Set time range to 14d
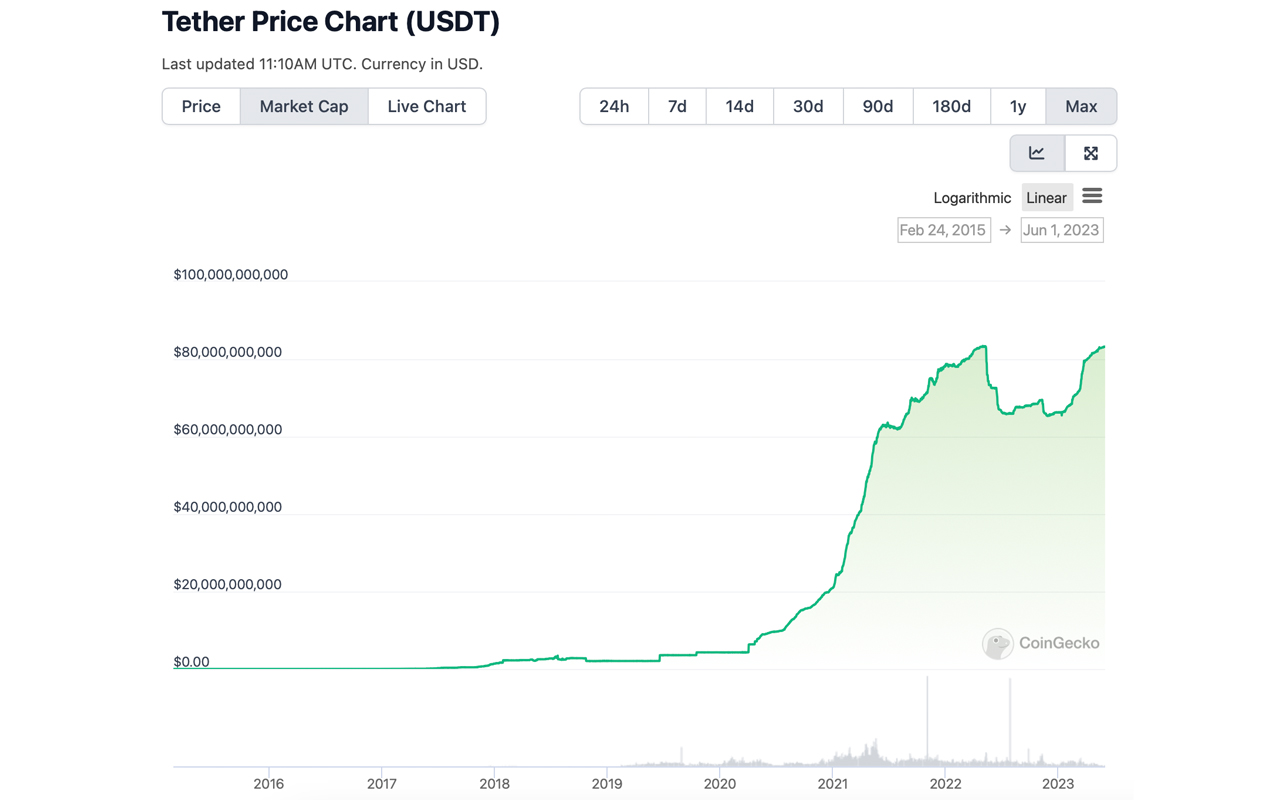Screen dimensions: 1280x800 pyautogui.click(x=739, y=106)
